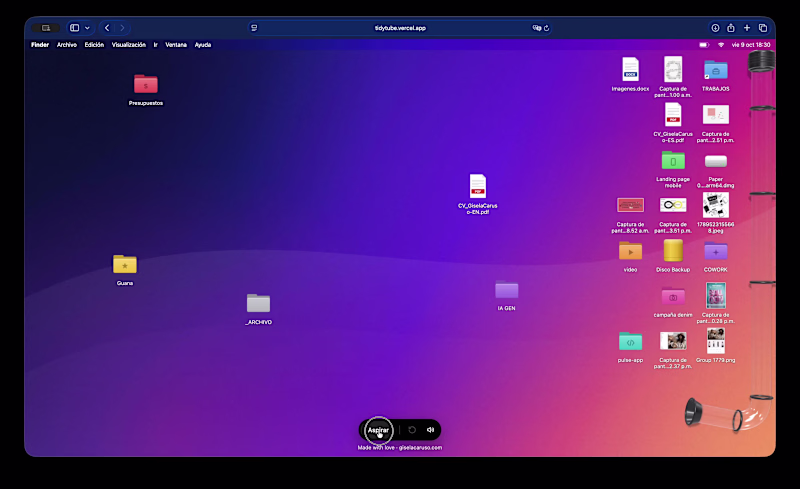Open the COWORK purple folder
This screenshot has height=489, width=800.
coord(715,251)
